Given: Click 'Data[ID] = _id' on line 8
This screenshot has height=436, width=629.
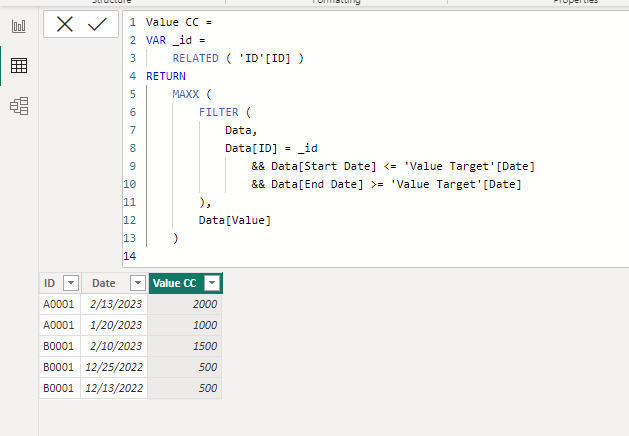Looking at the screenshot, I should click(271, 148).
